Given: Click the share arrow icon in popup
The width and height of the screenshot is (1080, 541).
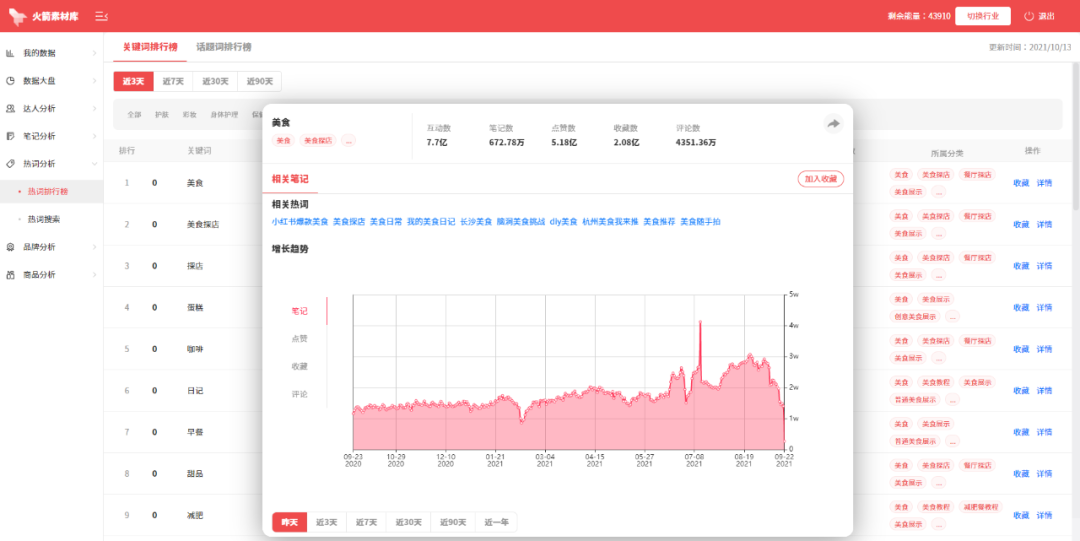Looking at the screenshot, I should pos(833,124).
